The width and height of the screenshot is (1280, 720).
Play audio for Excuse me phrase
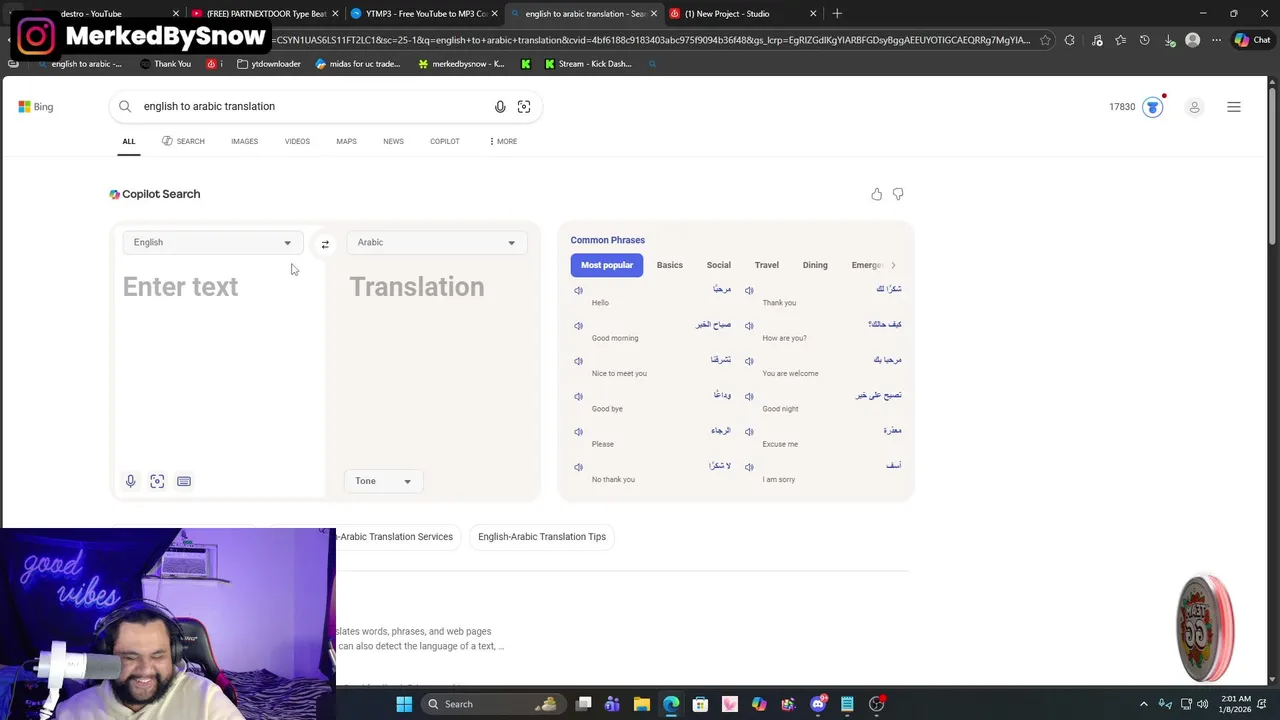pos(749,432)
